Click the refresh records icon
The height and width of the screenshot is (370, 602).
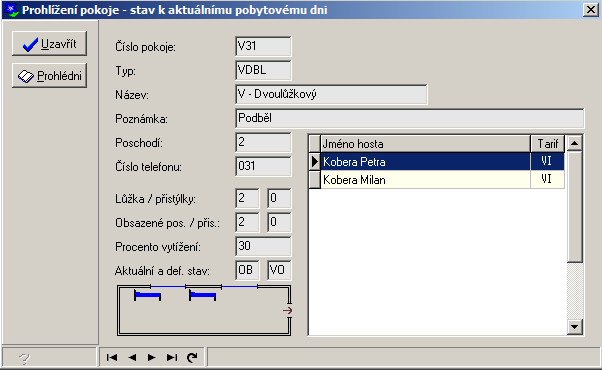[192, 357]
